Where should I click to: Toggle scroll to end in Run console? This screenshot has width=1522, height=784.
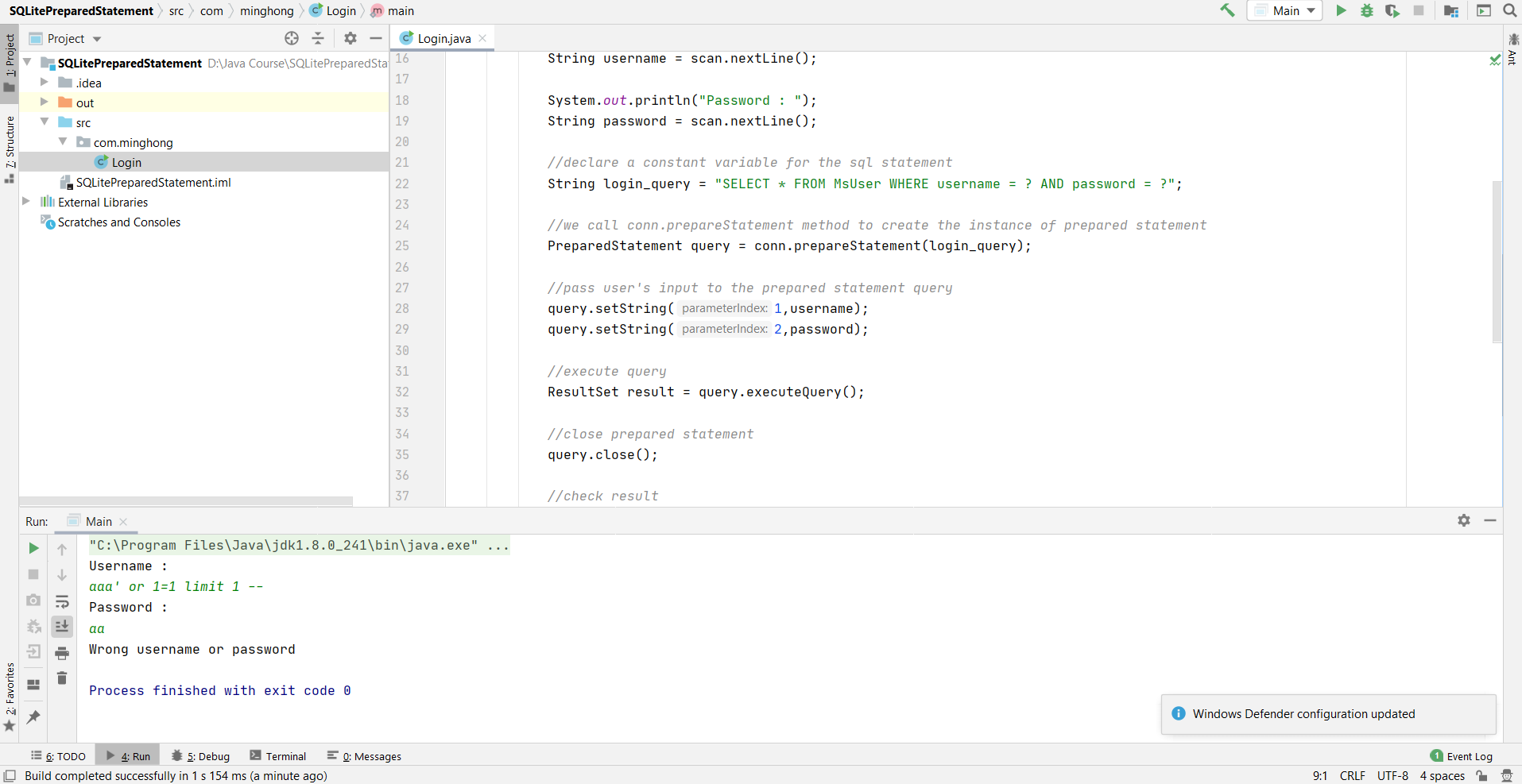[62, 627]
